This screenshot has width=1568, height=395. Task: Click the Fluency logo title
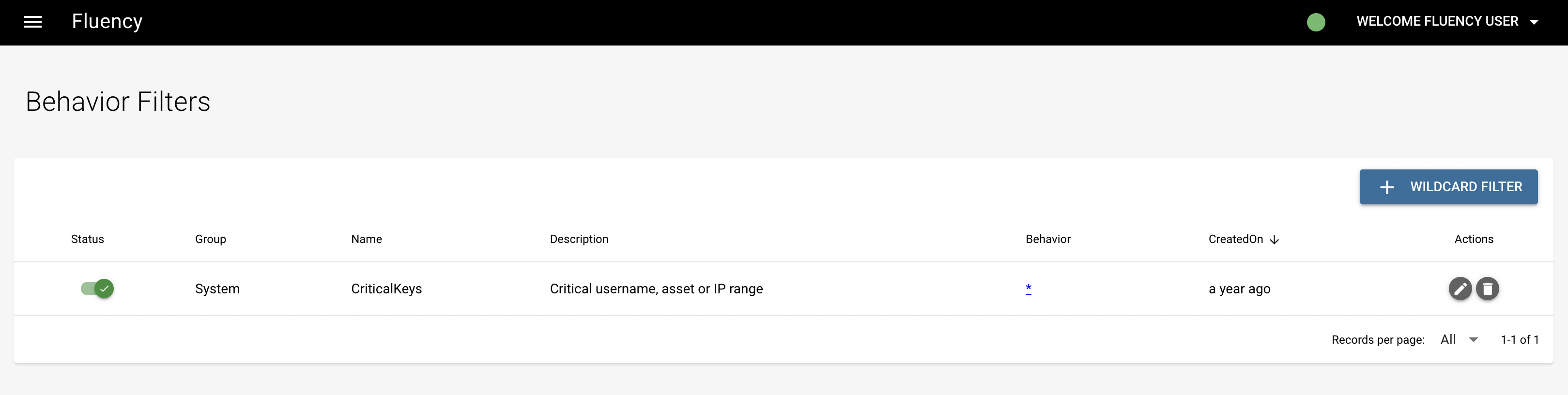[x=107, y=22]
